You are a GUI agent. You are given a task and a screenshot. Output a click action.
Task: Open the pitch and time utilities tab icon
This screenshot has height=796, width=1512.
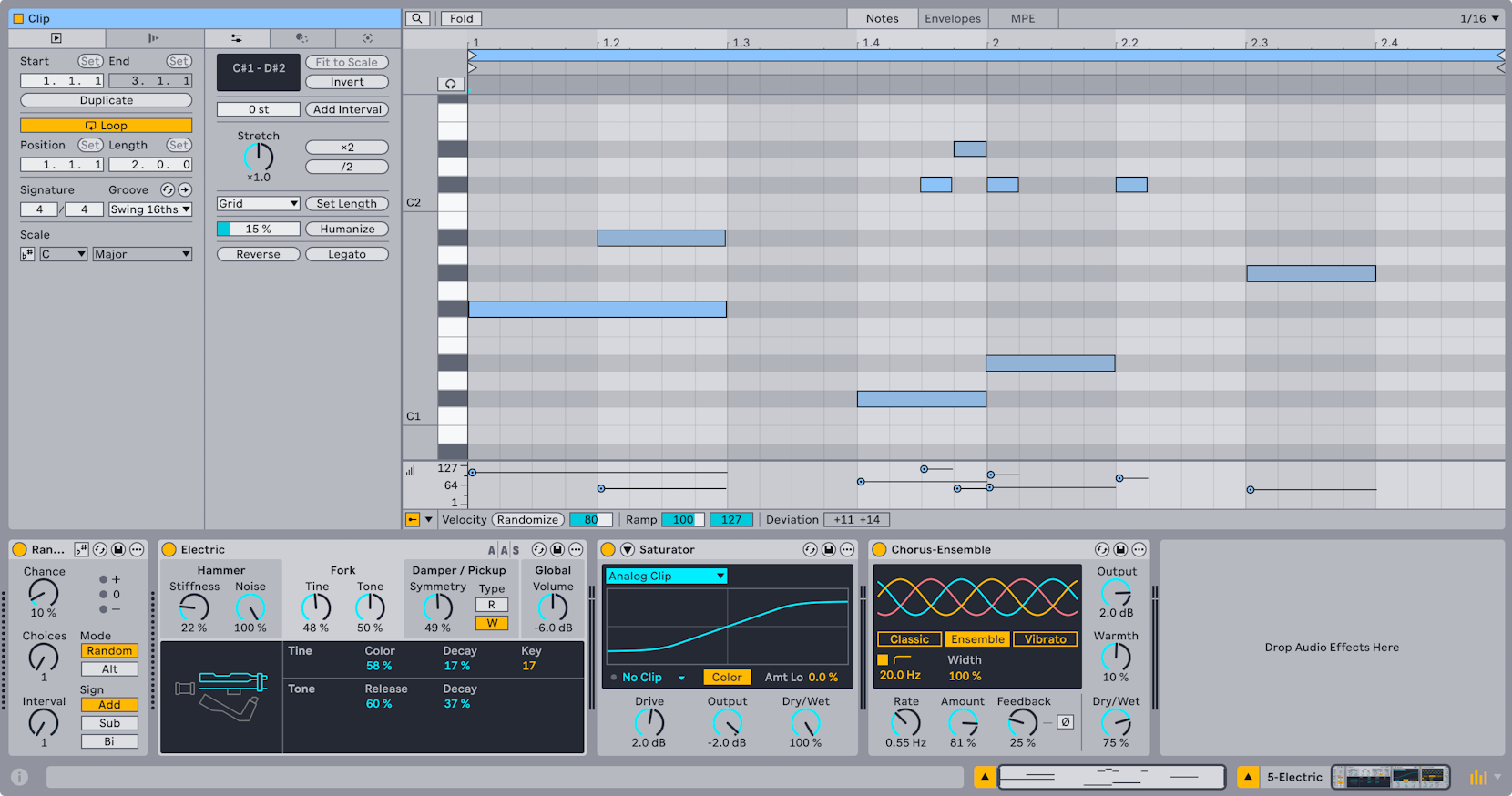[x=237, y=38]
